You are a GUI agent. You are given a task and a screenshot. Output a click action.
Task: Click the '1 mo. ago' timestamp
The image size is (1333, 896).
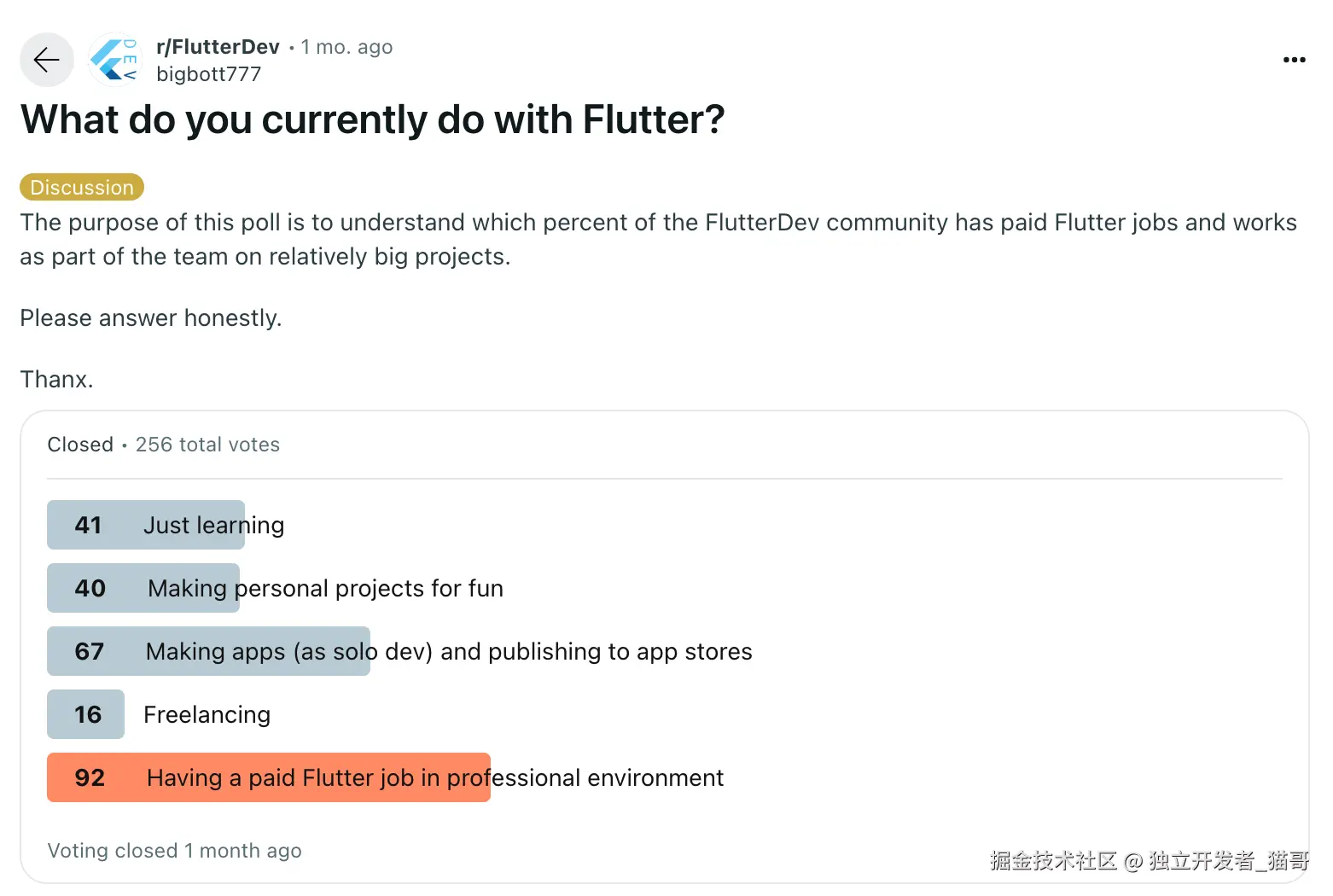tap(346, 47)
